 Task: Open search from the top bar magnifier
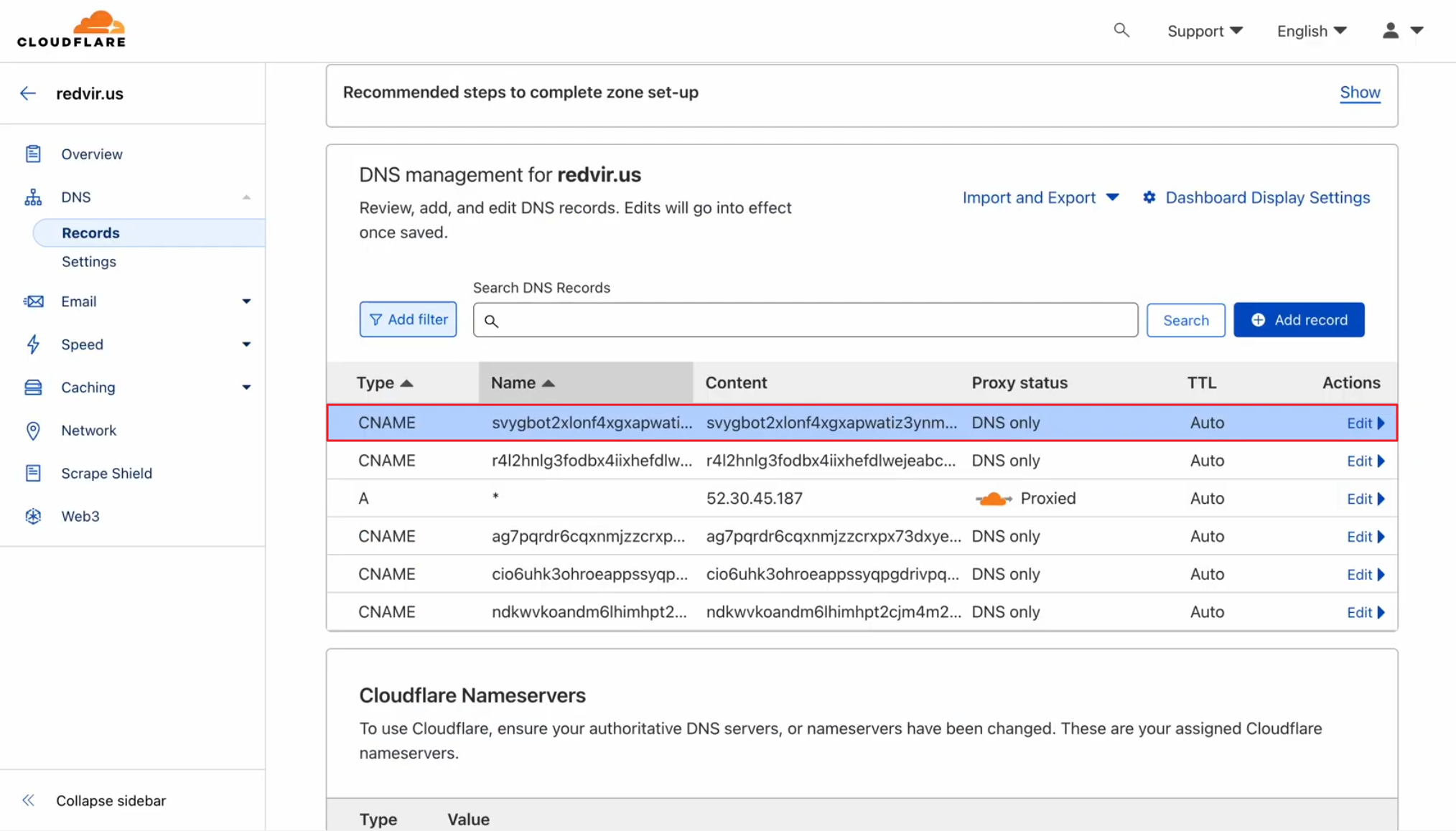point(1121,30)
